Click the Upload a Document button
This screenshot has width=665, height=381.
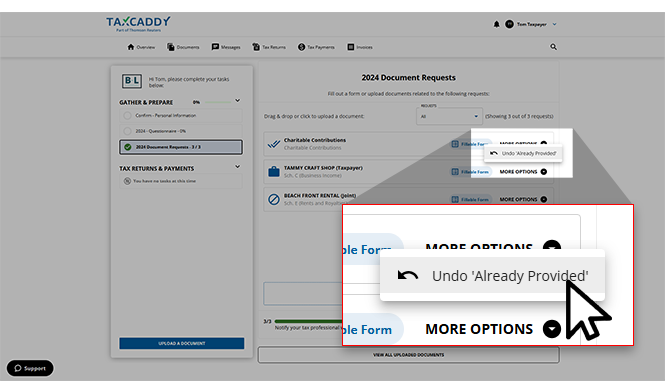[x=182, y=343]
